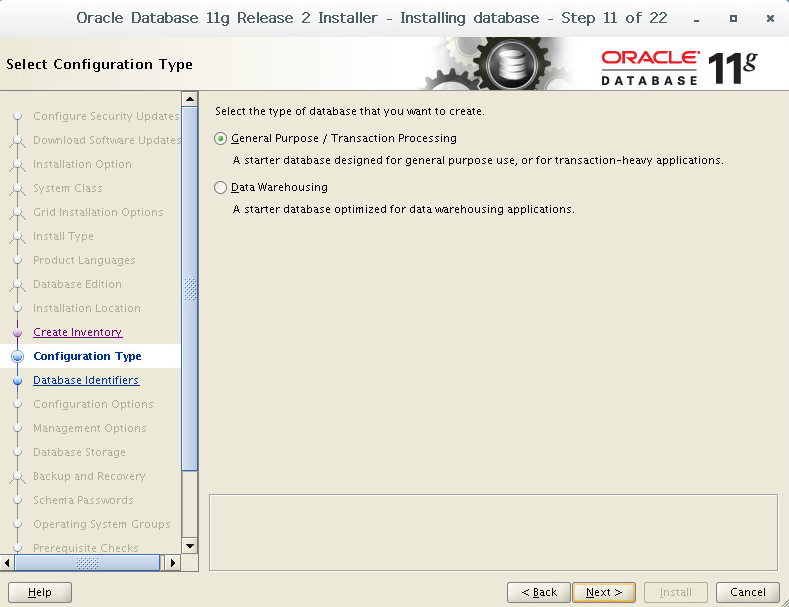This screenshot has width=789, height=607.
Task: Click the Management Options step
Action: click(90, 428)
